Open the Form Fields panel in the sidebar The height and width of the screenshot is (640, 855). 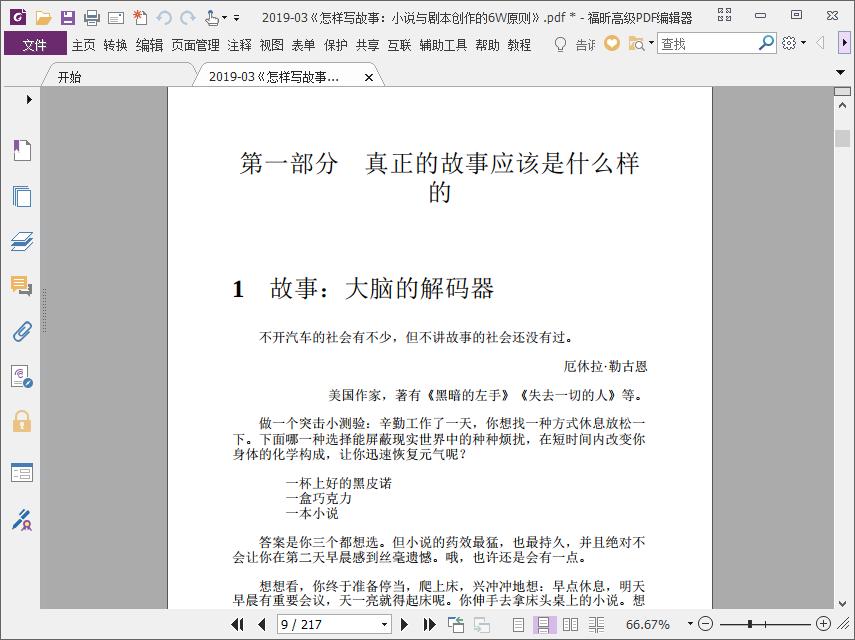[22, 473]
